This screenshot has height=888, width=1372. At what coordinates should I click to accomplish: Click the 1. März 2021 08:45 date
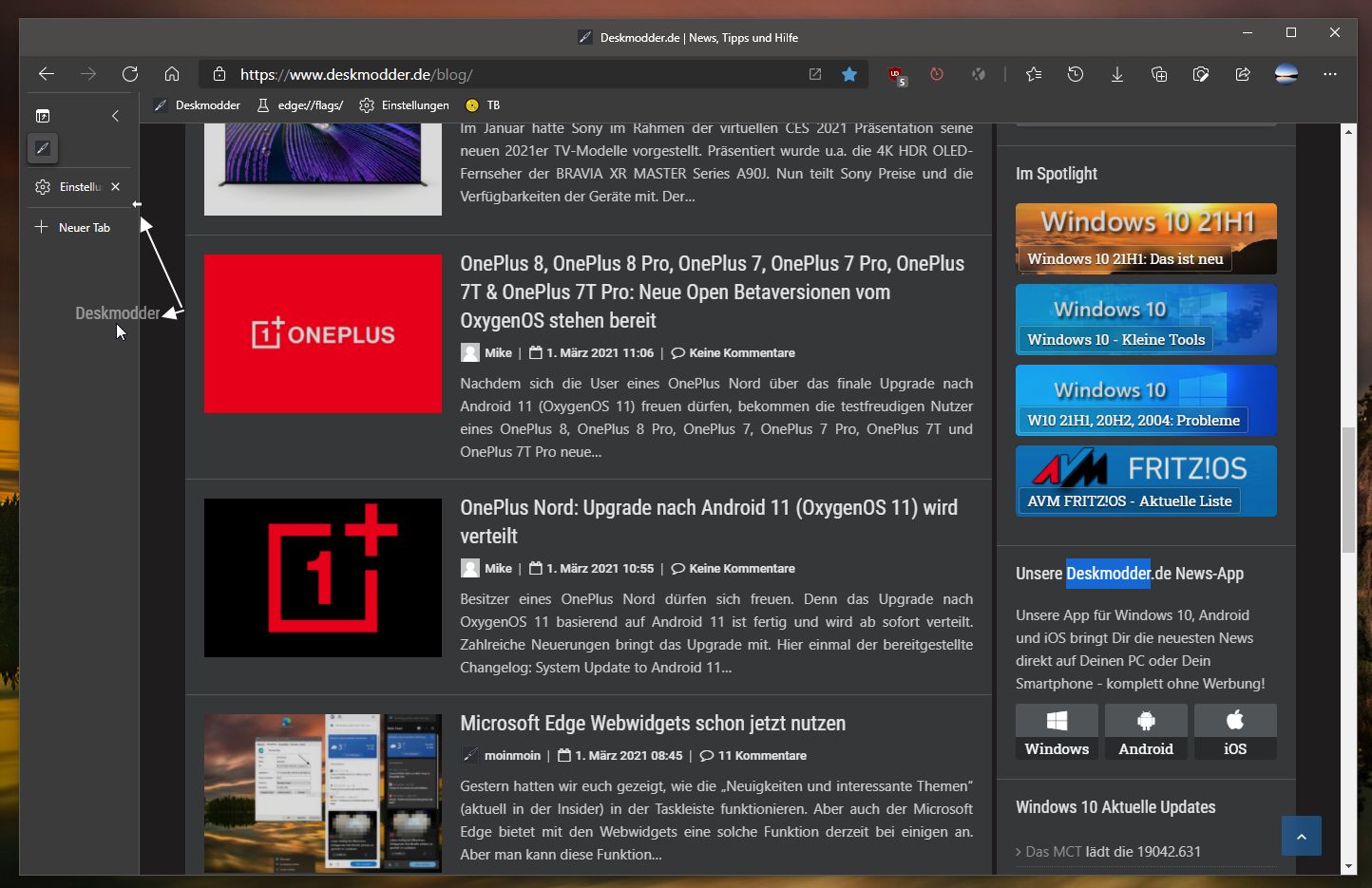click(x=628, y=755)
